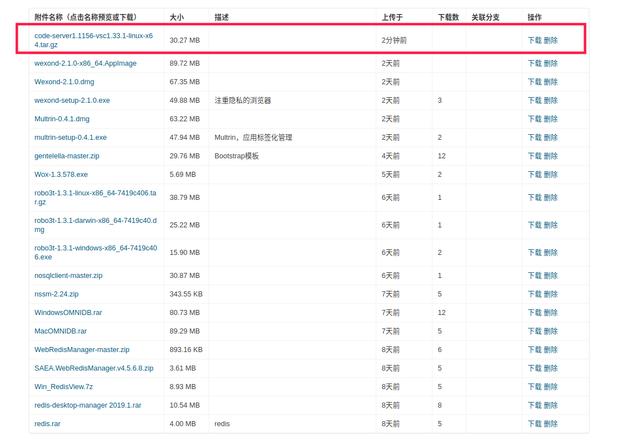Open robo3t-1.3.1-darwin-x86_64 dmg link

coord(96,225)
